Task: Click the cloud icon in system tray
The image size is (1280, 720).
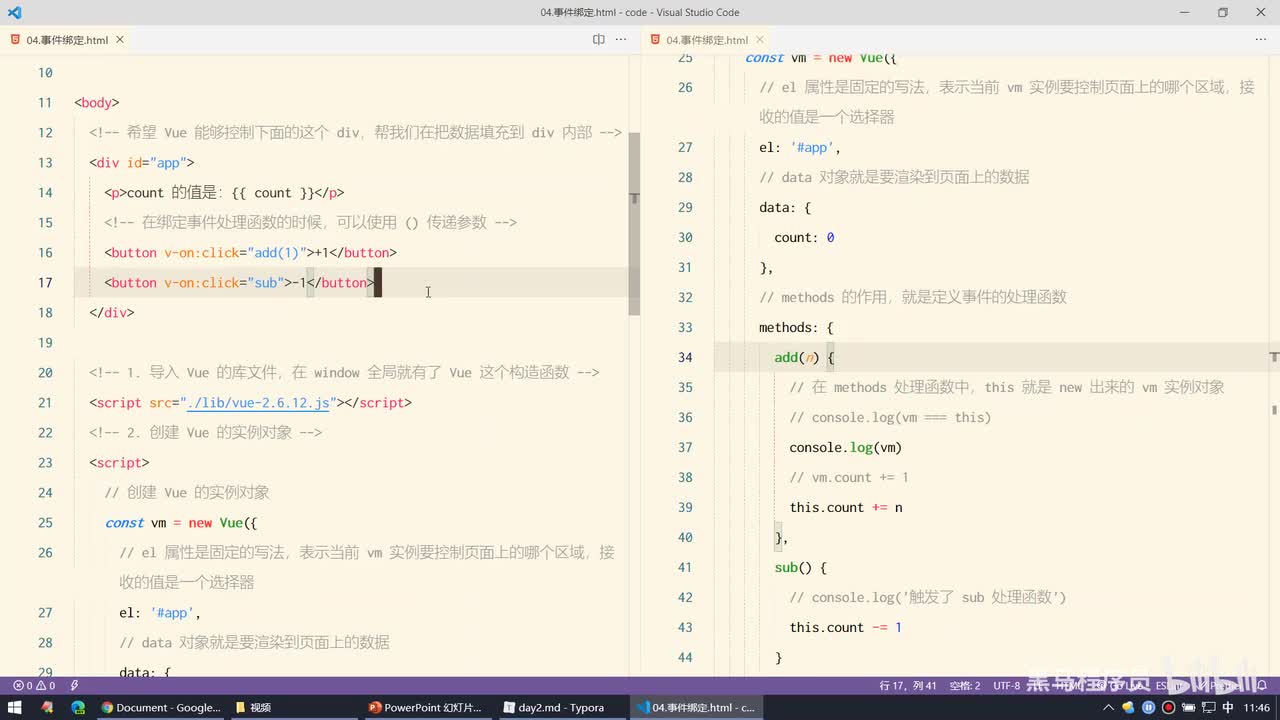Action: (1129, 707)
